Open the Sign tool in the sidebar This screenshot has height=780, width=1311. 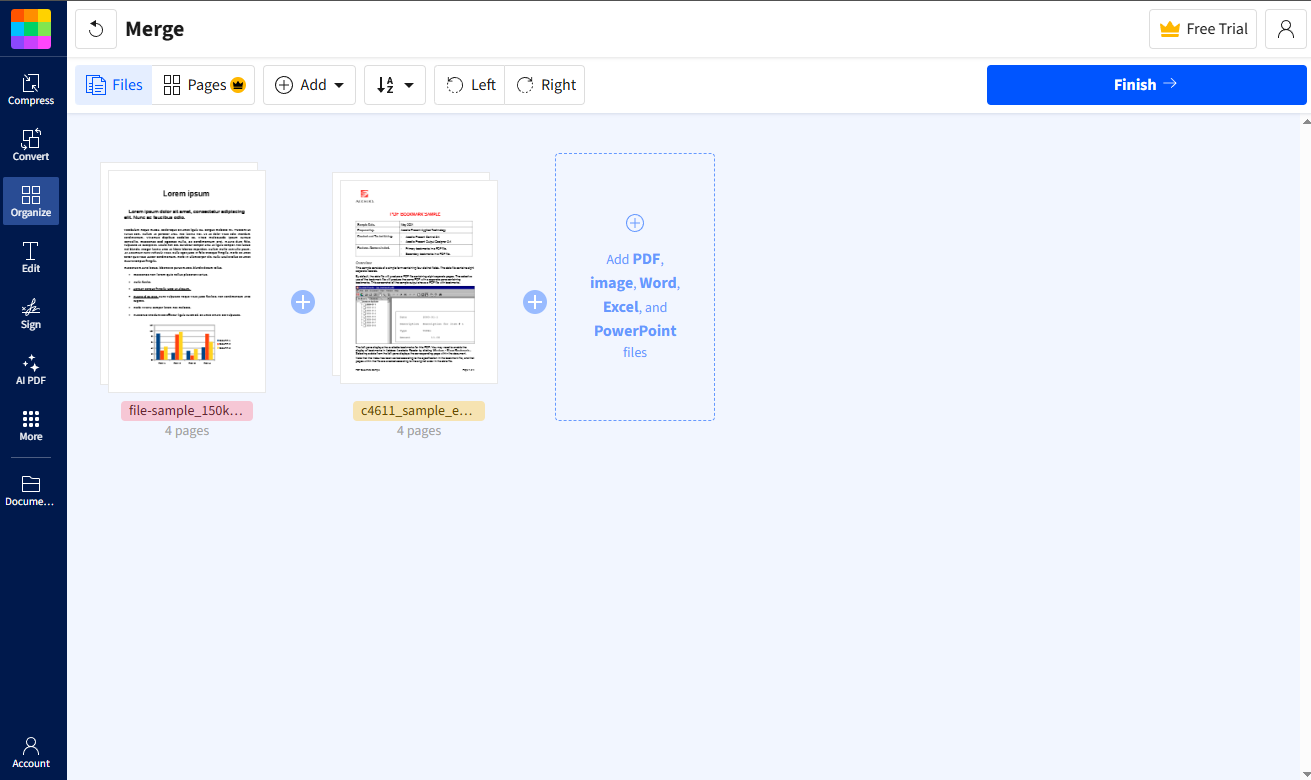[x=31, y=312]
